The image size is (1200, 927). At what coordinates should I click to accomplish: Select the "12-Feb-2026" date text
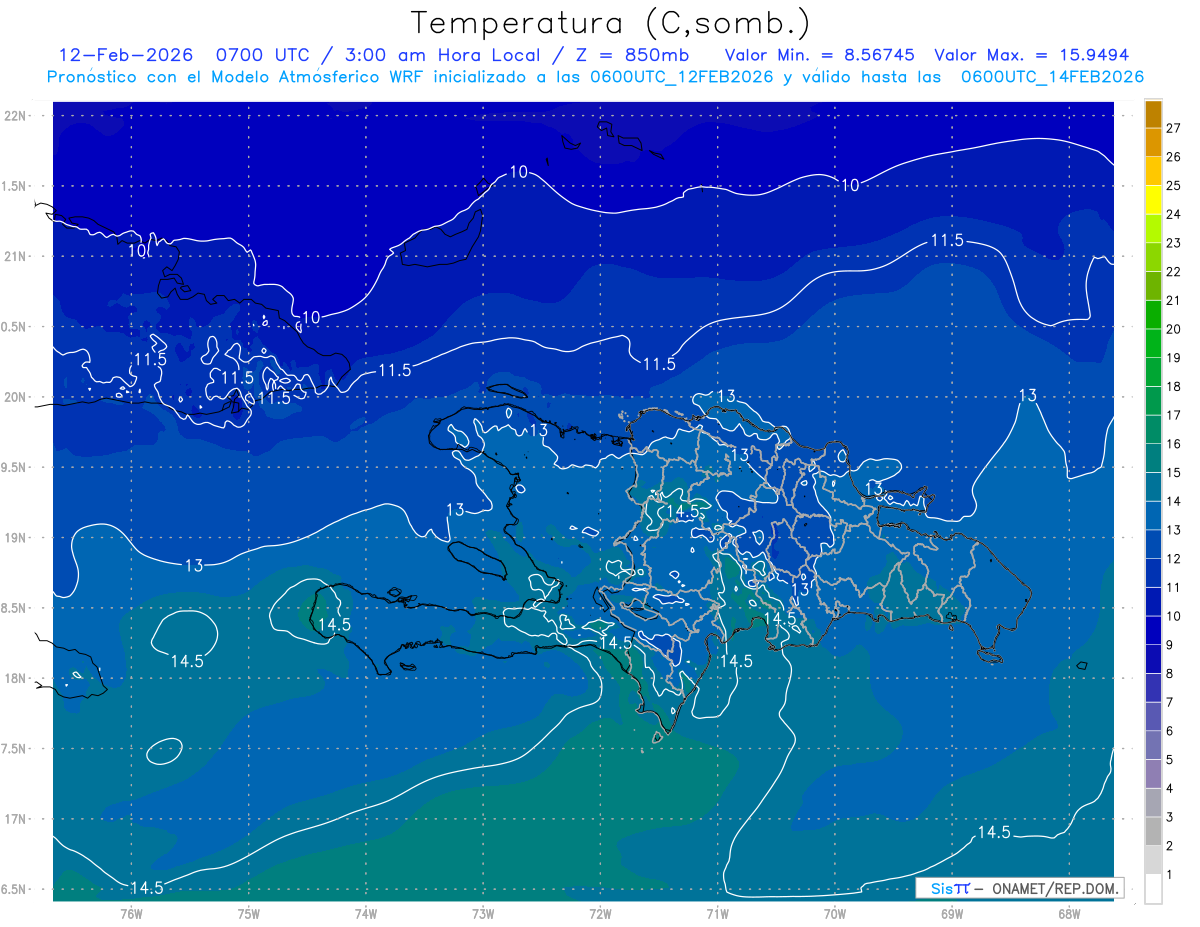click(124, 55)
